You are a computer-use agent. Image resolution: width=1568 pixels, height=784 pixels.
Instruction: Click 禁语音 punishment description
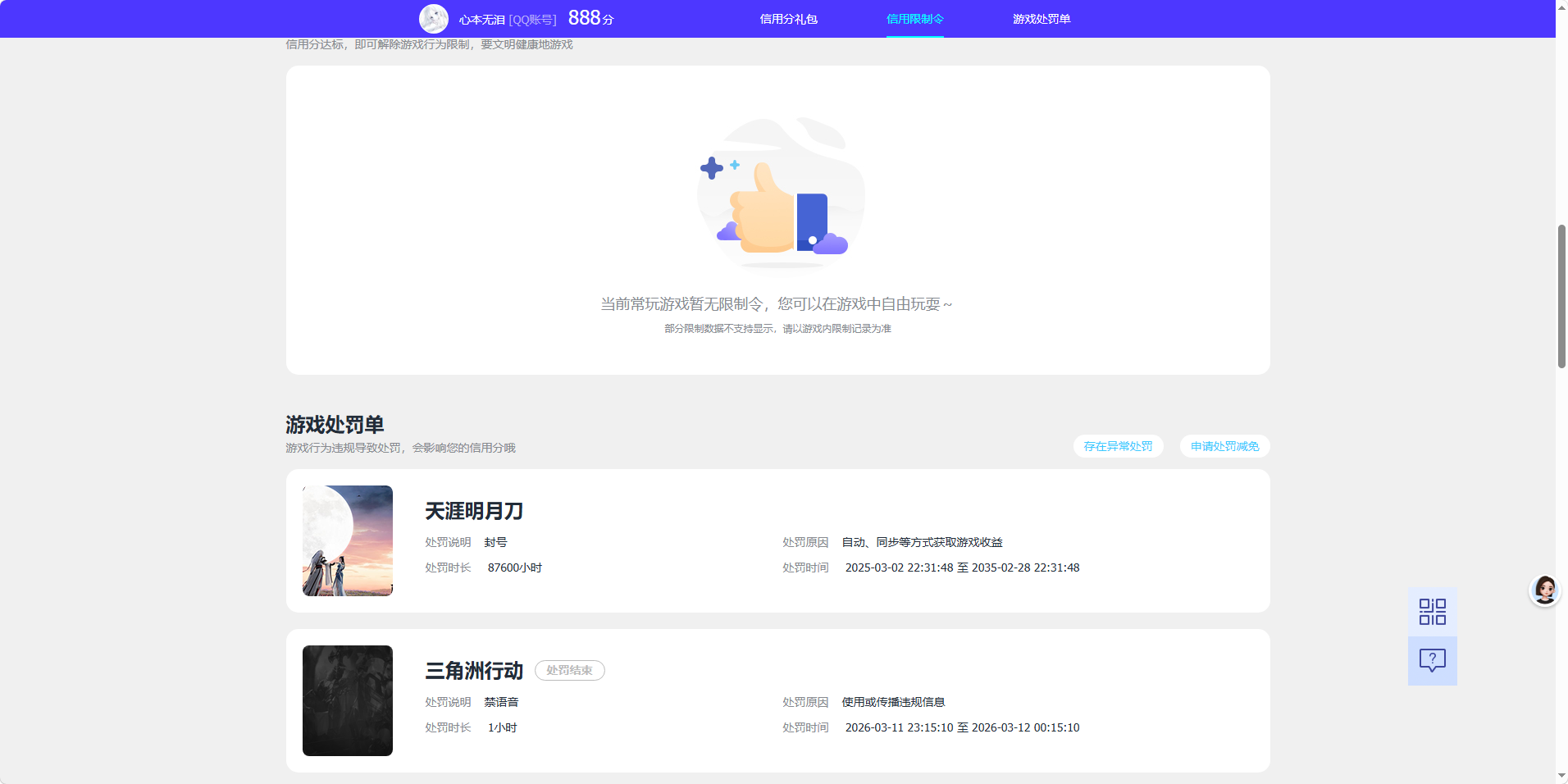(x=501, y=702)
